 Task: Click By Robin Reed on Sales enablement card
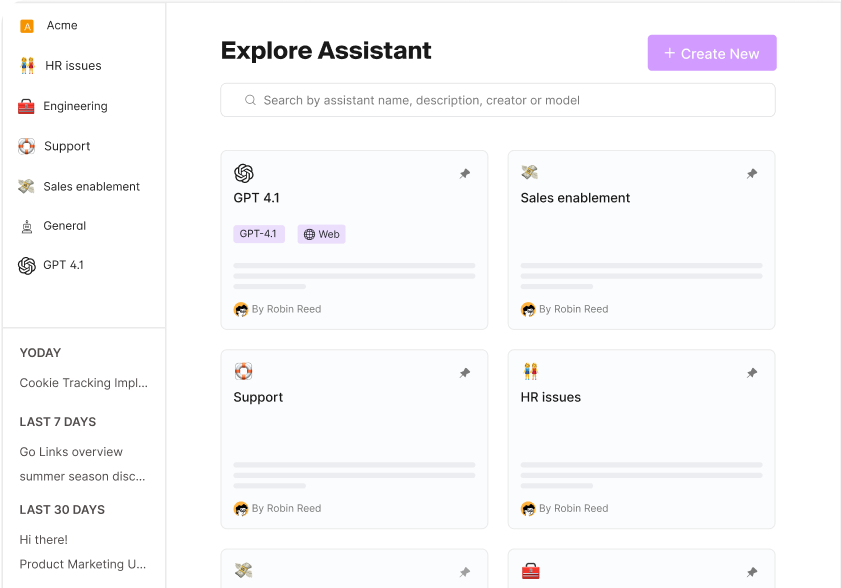pyautogui.click(x=573, y=309)
